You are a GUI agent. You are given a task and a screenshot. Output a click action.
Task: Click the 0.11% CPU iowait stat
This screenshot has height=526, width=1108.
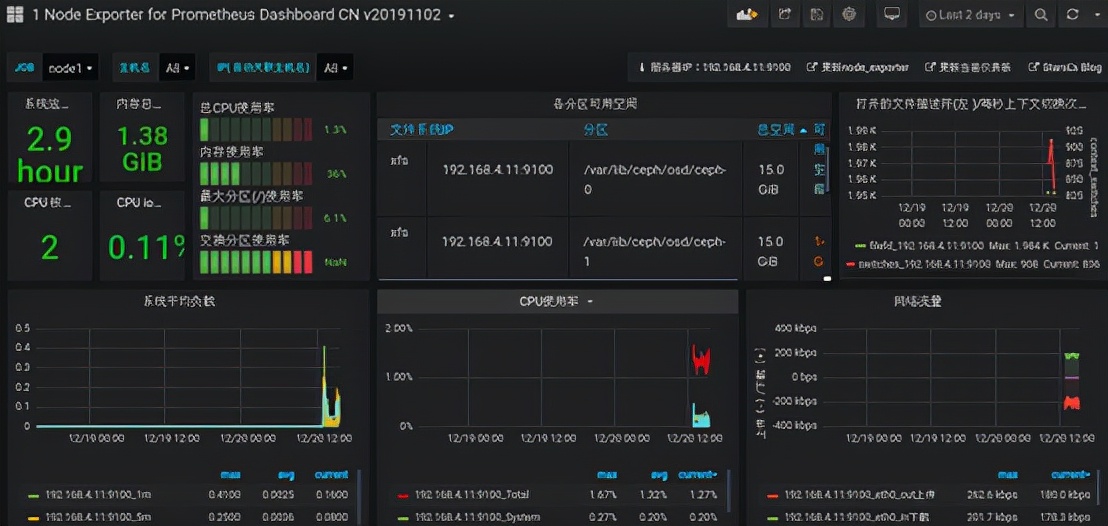(146, 247)
